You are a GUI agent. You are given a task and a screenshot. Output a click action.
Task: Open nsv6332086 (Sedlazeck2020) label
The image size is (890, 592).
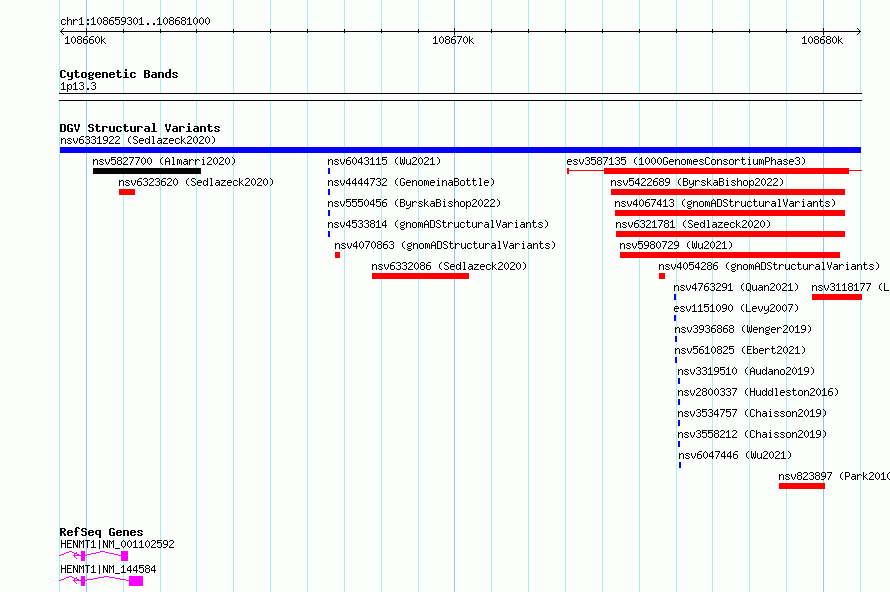tap(449, 266)
